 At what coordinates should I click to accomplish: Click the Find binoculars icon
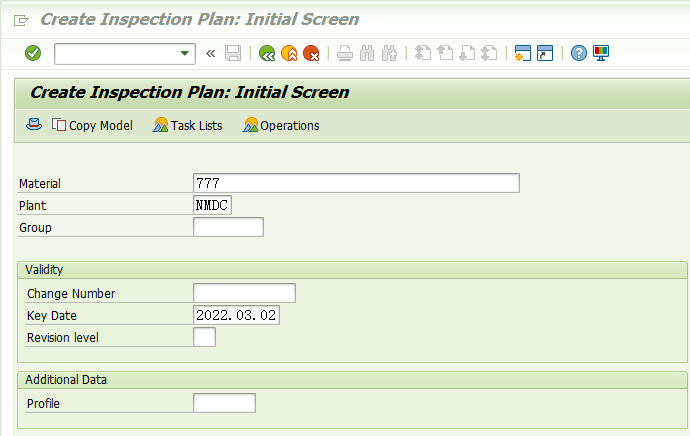[x=367, y=53]
